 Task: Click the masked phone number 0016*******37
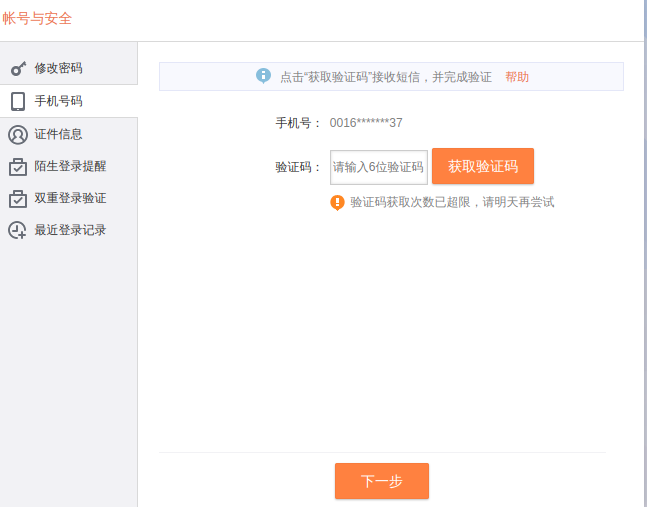(366, 123)
